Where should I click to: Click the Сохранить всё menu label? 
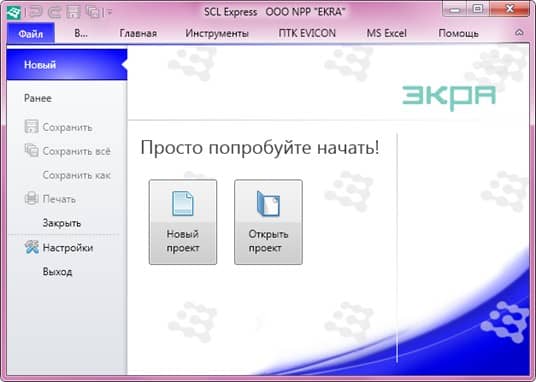tap(76, 151)
